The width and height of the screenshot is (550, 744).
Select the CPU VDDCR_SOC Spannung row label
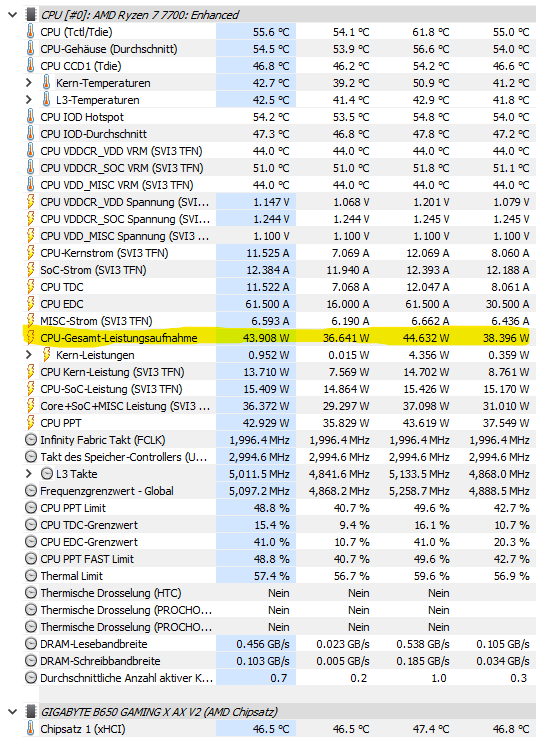[x=124, y=219]
